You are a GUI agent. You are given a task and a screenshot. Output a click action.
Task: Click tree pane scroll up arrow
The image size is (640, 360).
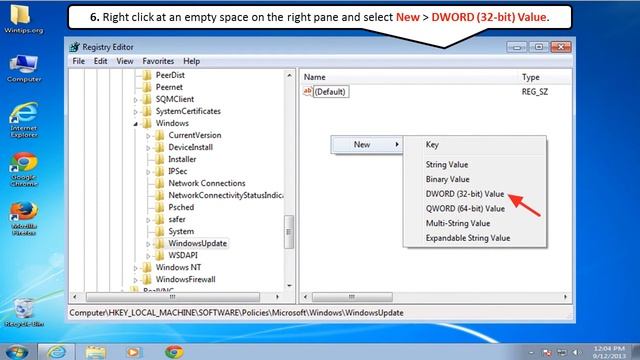point(289,76)
